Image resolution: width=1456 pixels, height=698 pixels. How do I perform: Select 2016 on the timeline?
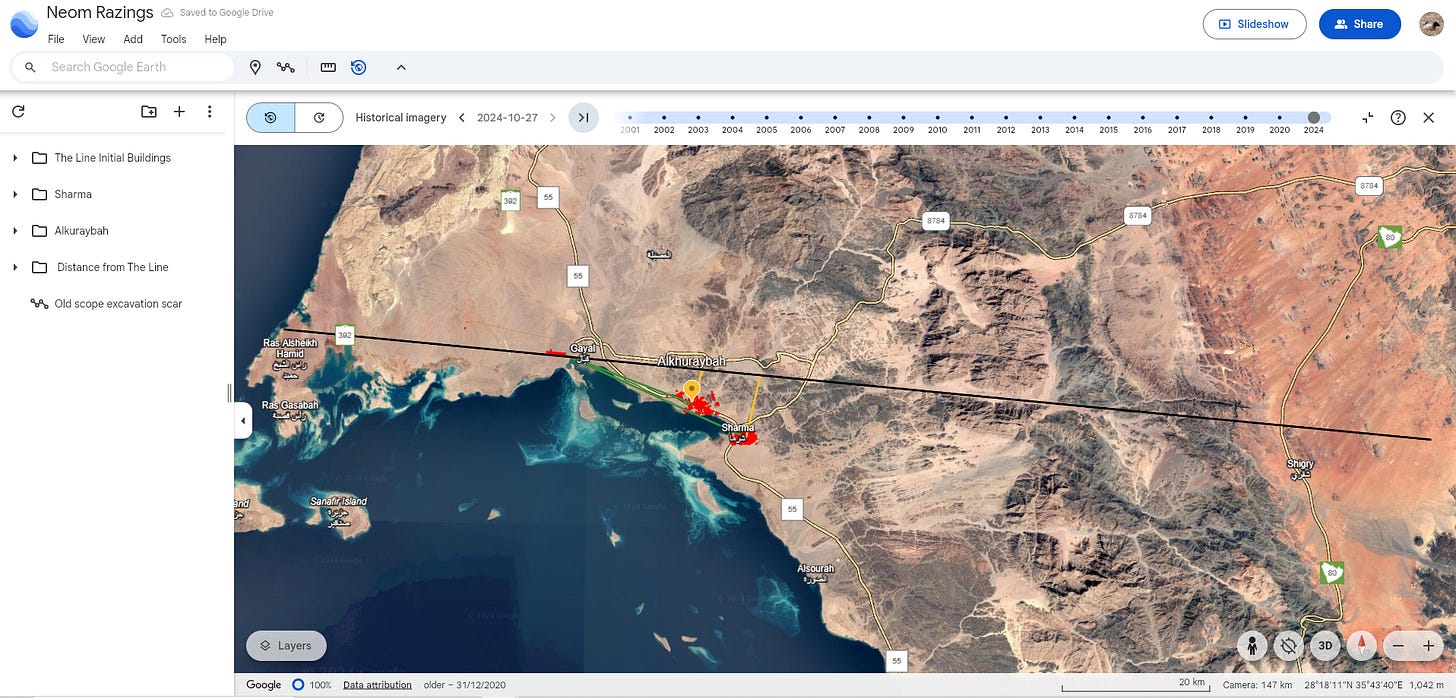pos(1143,123)
